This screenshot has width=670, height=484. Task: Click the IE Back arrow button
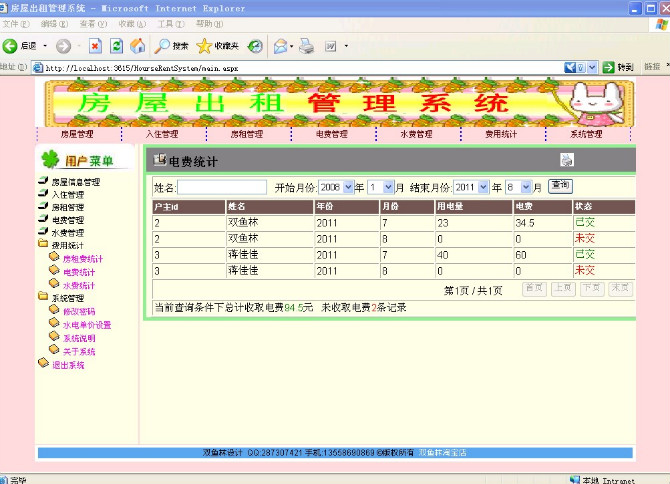click(x=10, y=46)
